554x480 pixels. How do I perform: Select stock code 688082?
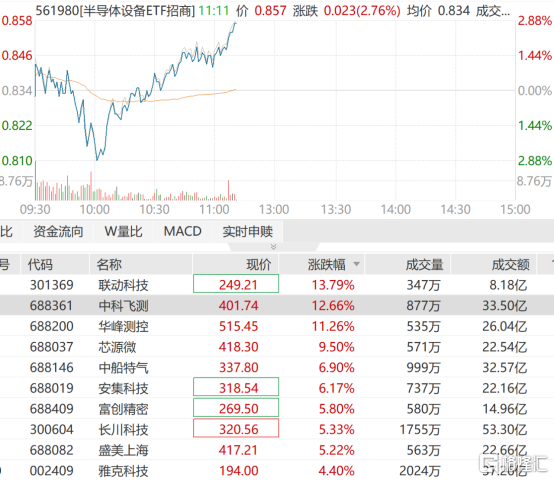[52, 450]
